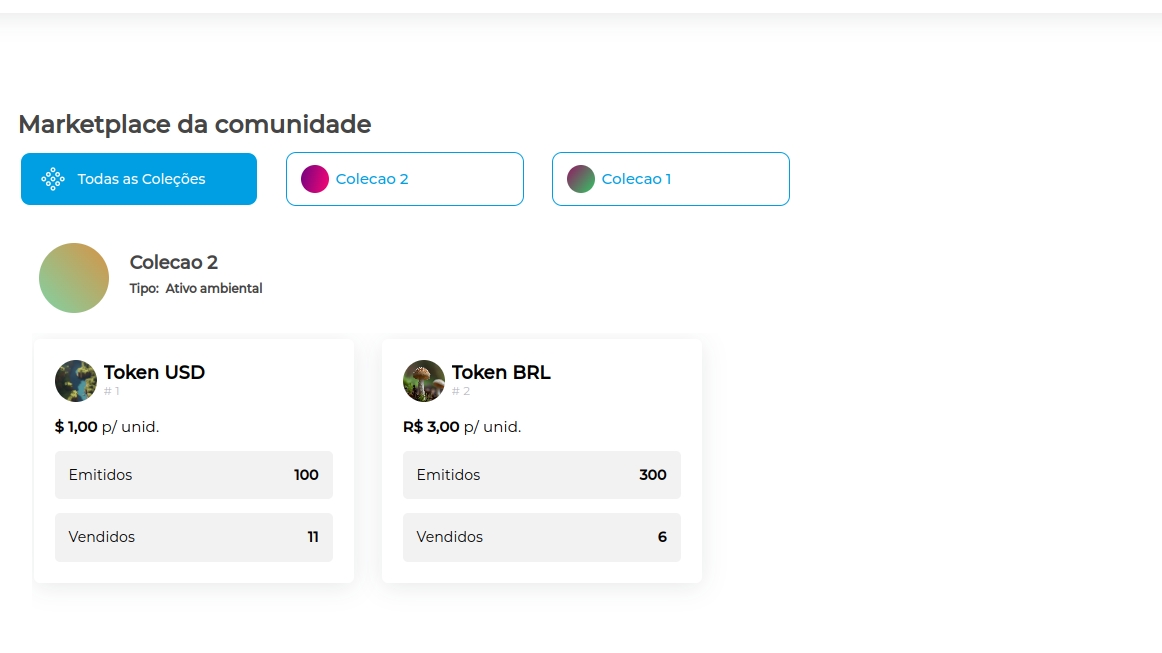
Task: Click the Colecao 2 section heading
Action: point(174,263)
